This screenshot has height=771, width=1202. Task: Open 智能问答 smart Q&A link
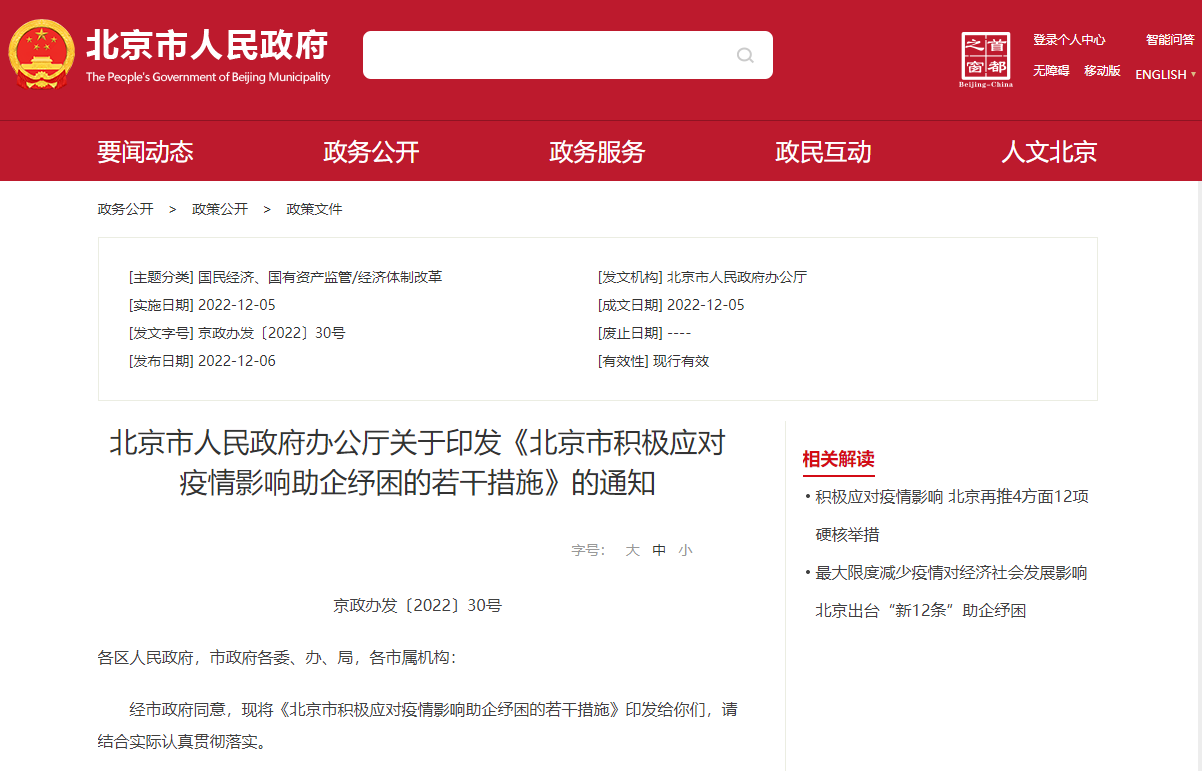(1169, 40)
